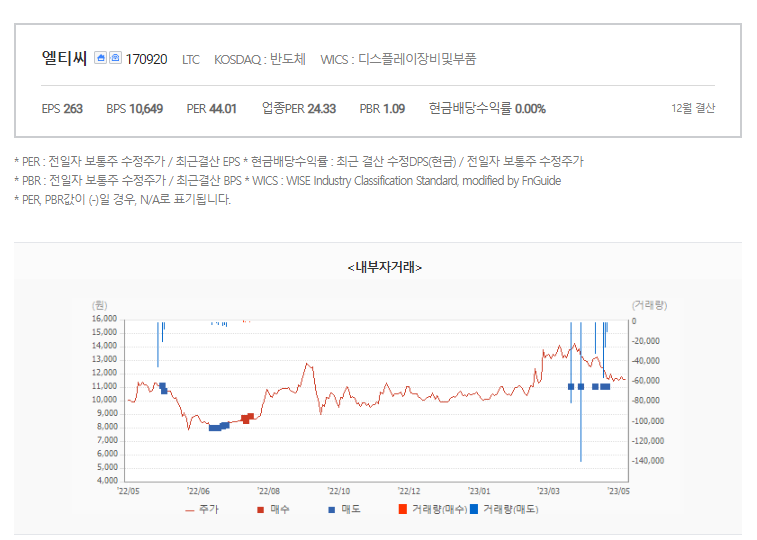757x540 pixels.
Task: Click the 거래량(매도) legend entry
Action: click(504, 509)
